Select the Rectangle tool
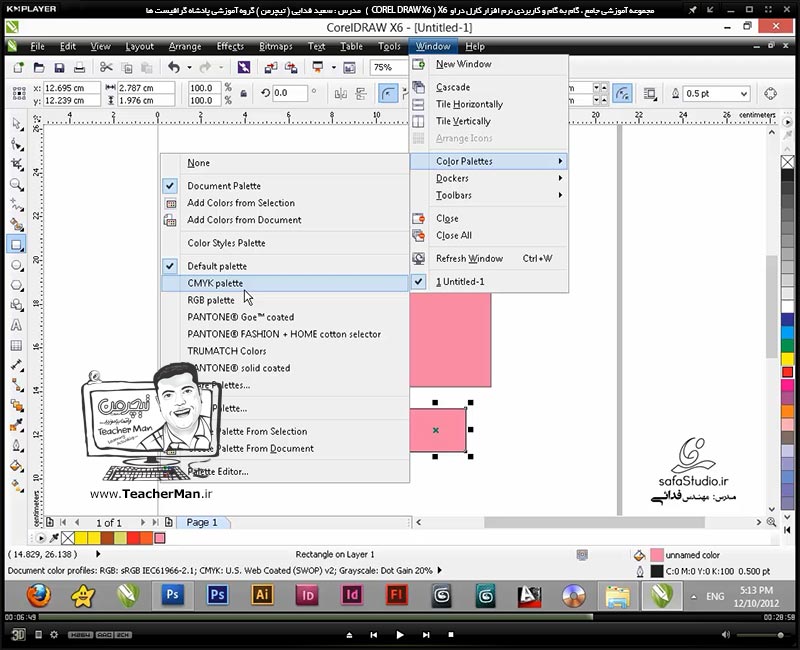This screenshot has width=800, height=650. (17, 244)
